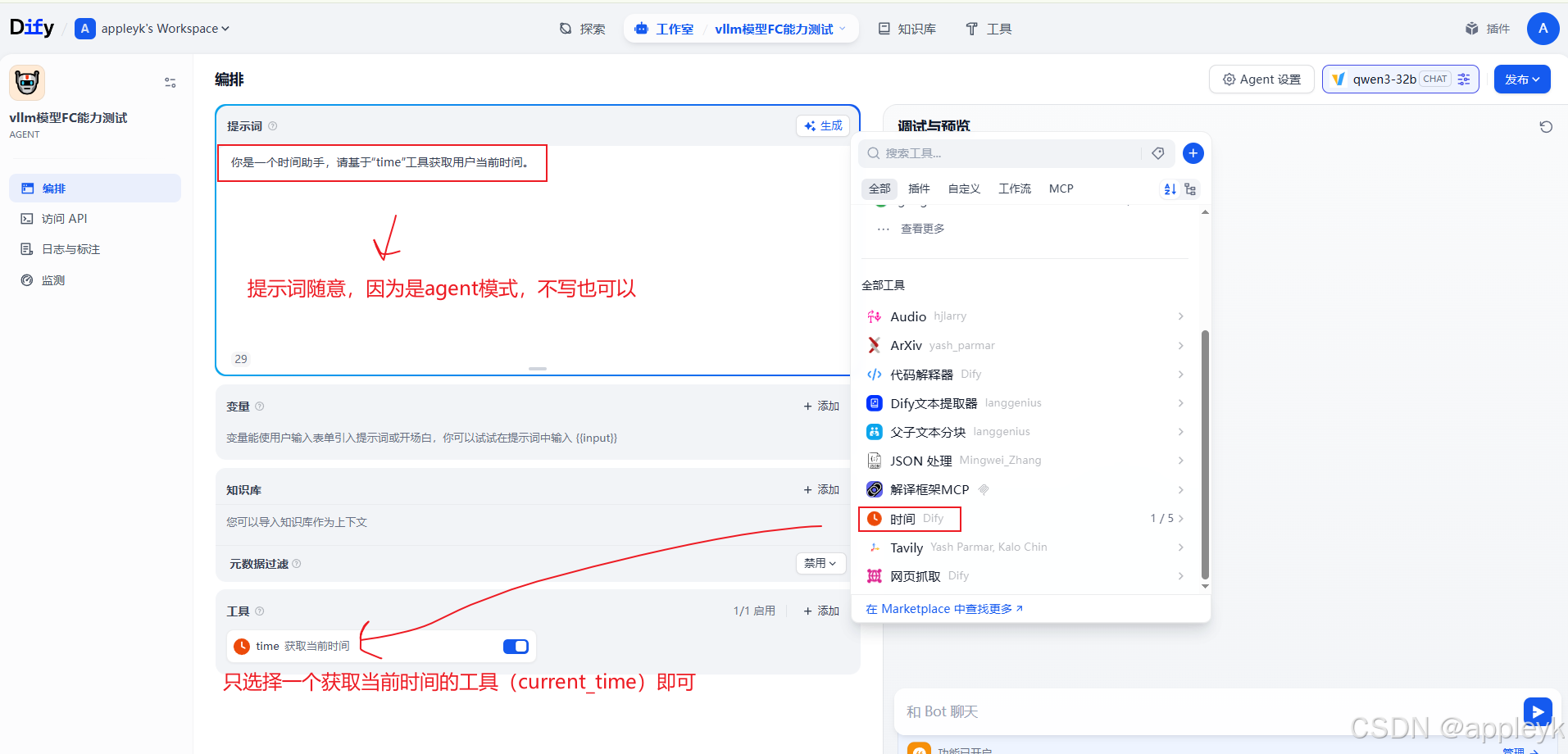Screen dimensions: 1568x754
Task: Select 日志与标注 in the sidebar
Action: pyautogui.click(x=70, y=248)
